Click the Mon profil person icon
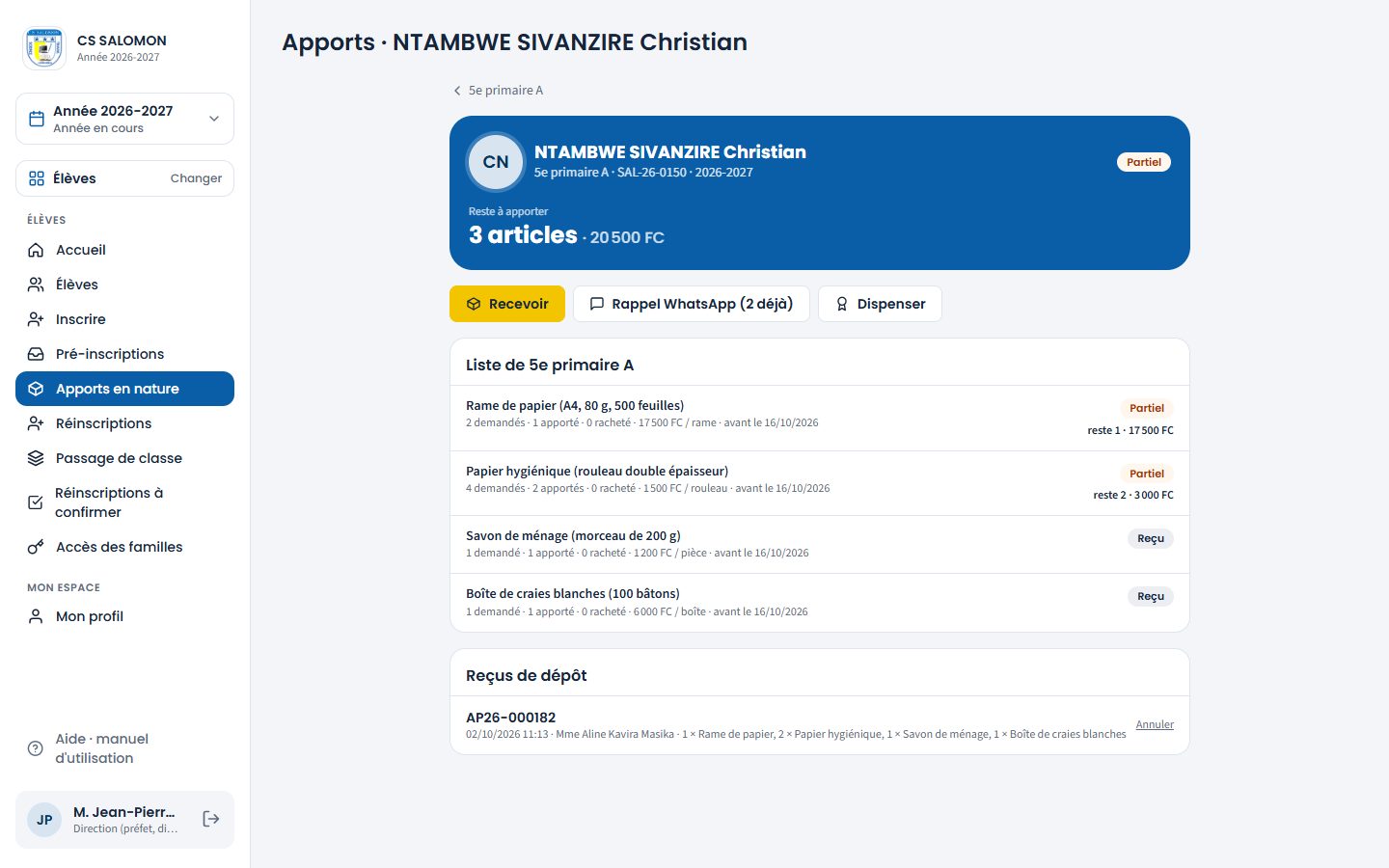1389x868 pixels. pos(36,616)
